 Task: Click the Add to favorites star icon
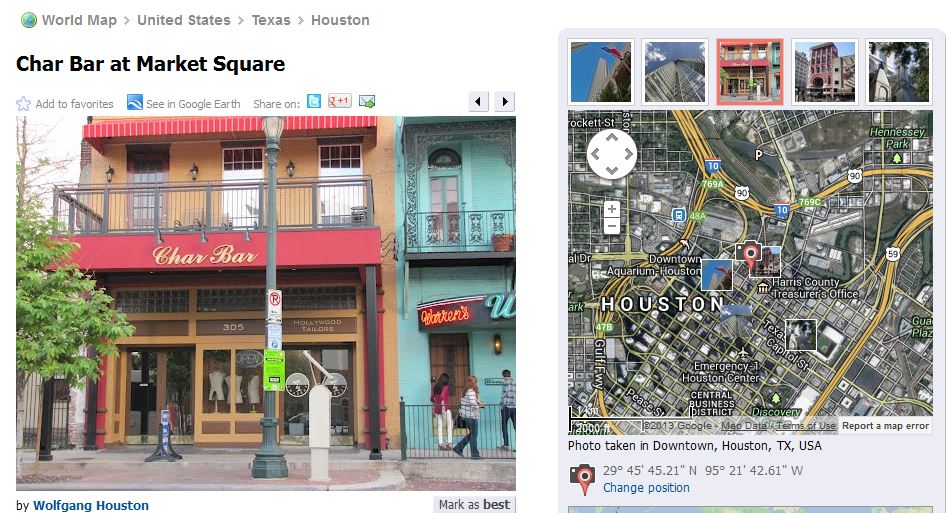(x=24, y=104)
